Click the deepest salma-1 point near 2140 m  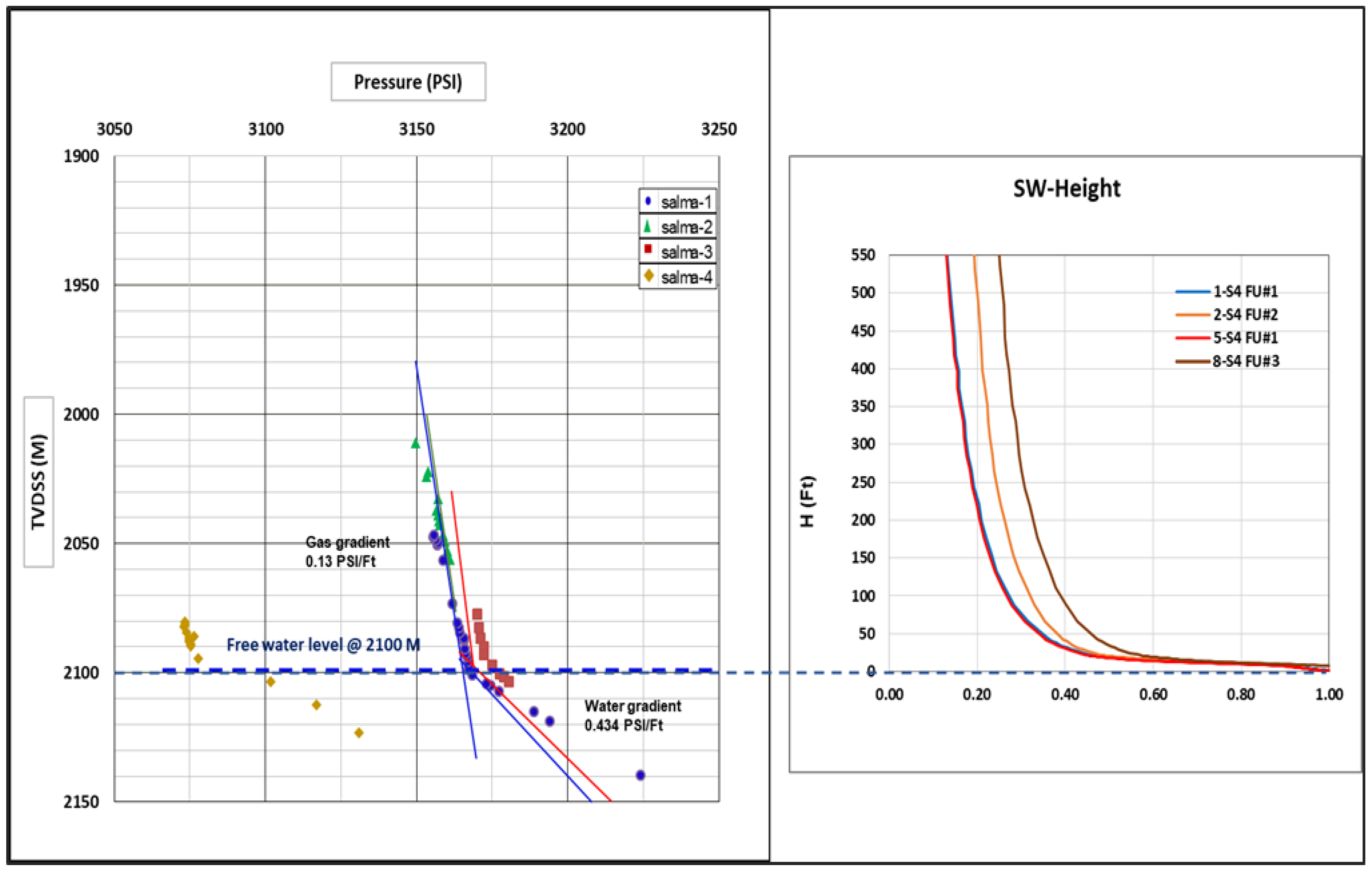(640, 775)
